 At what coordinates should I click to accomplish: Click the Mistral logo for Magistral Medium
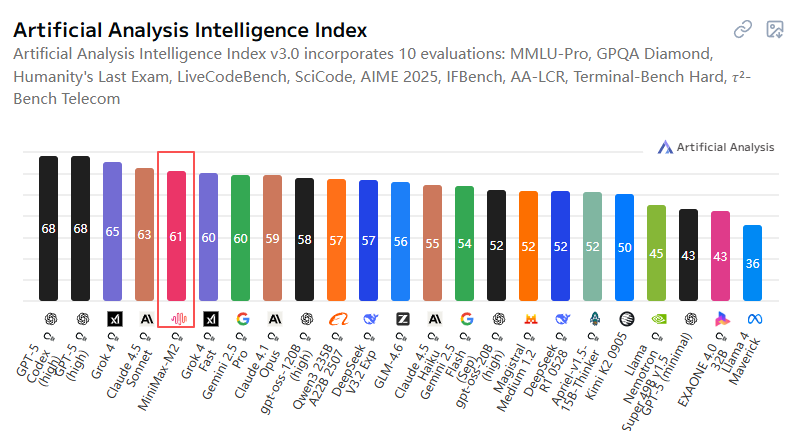(x=529, y=319)
